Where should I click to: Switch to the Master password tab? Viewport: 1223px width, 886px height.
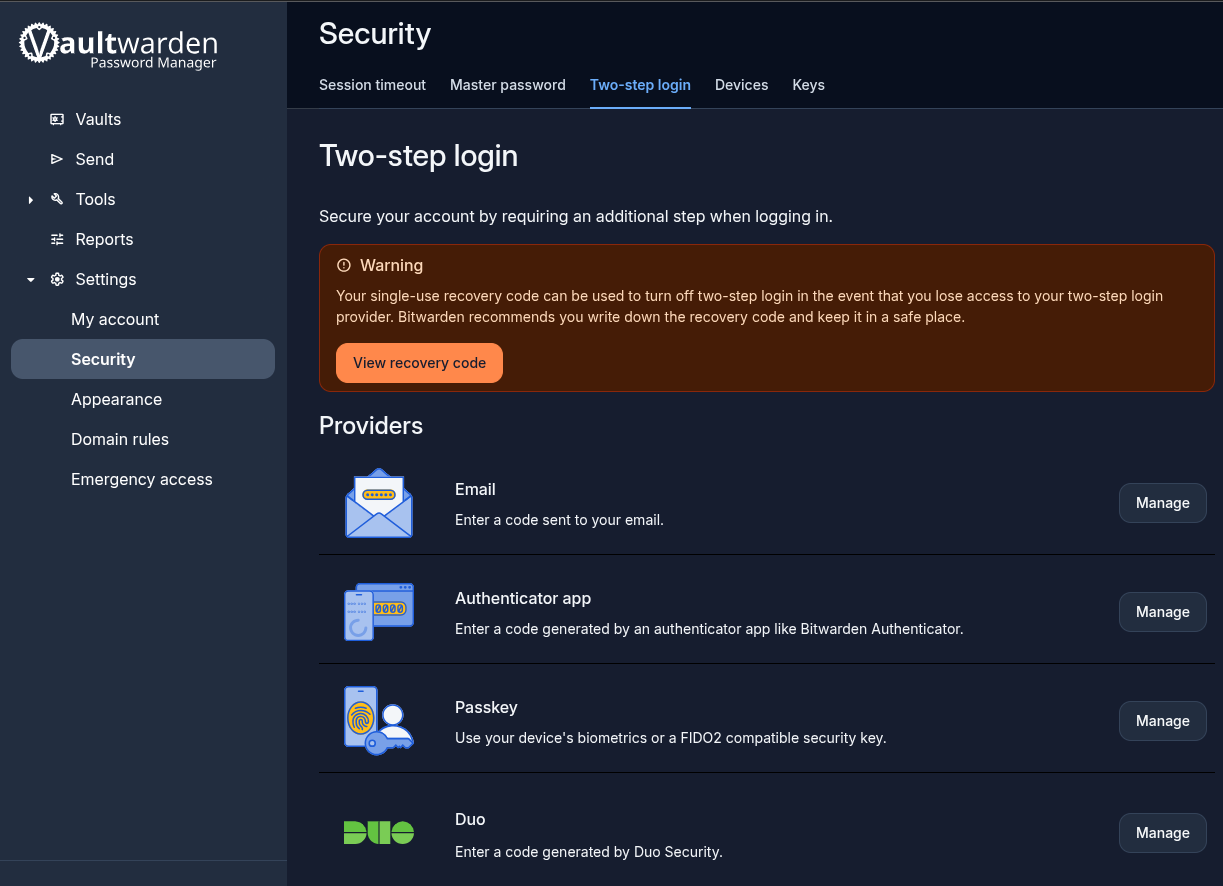(508, 85)
